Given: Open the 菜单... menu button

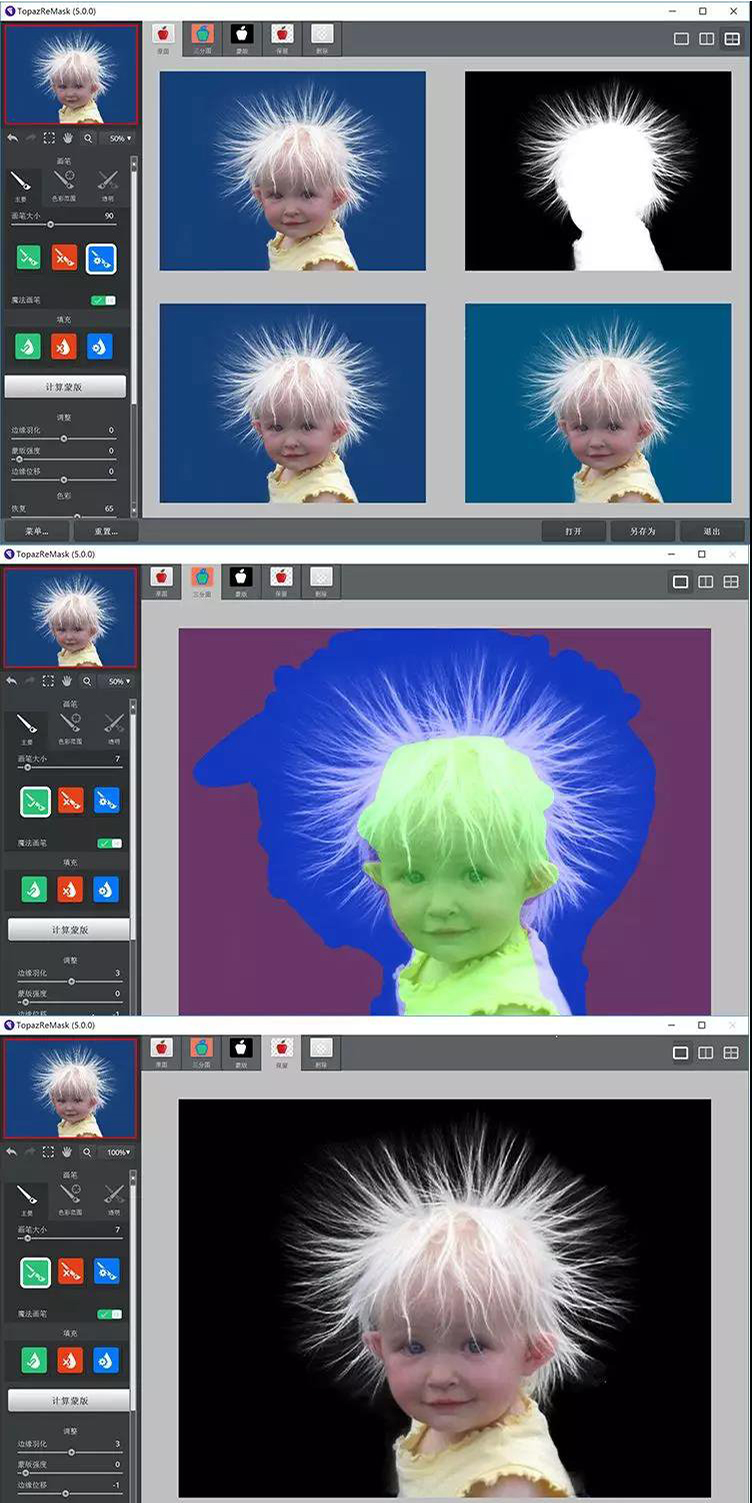Looking at the screenshot, I should tap(36, 531).
